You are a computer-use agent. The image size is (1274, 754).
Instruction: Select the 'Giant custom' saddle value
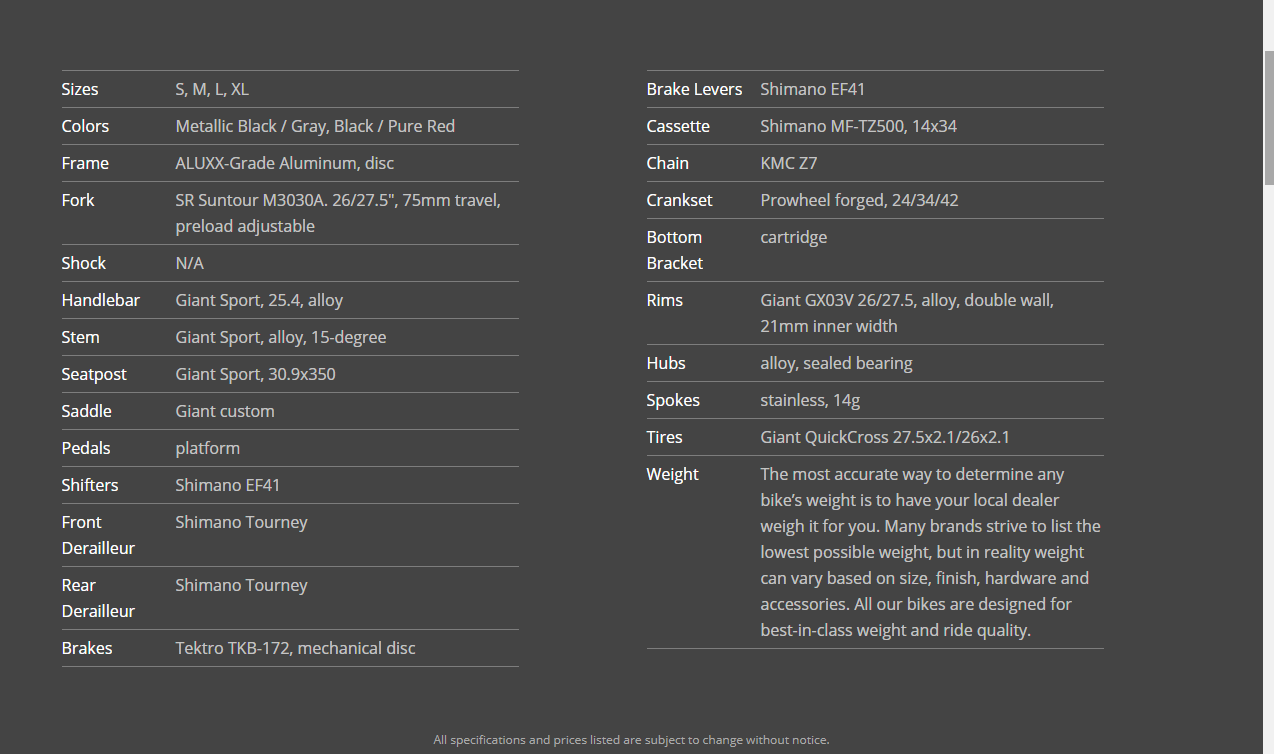click(x=225, y=411)
